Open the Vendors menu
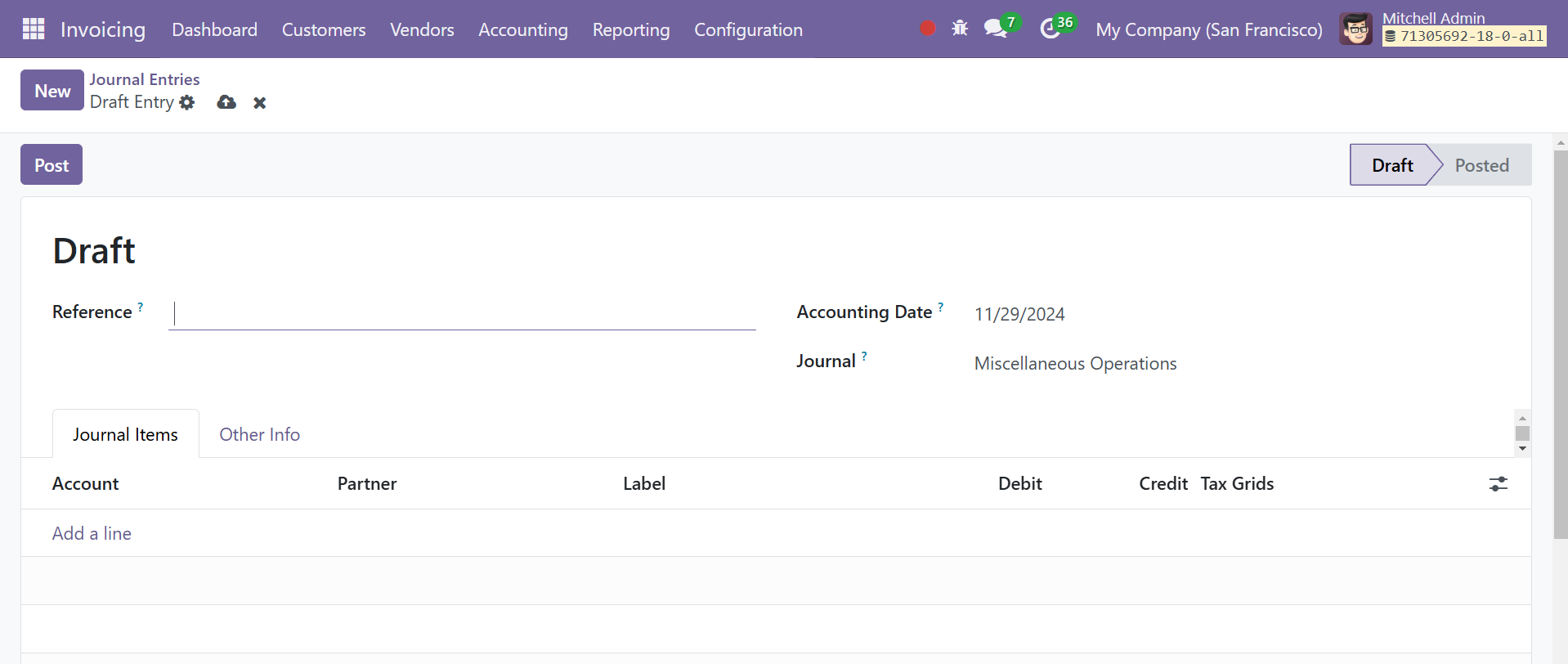The height and width of the screenshot is (664, 1568). coord(422,29)
